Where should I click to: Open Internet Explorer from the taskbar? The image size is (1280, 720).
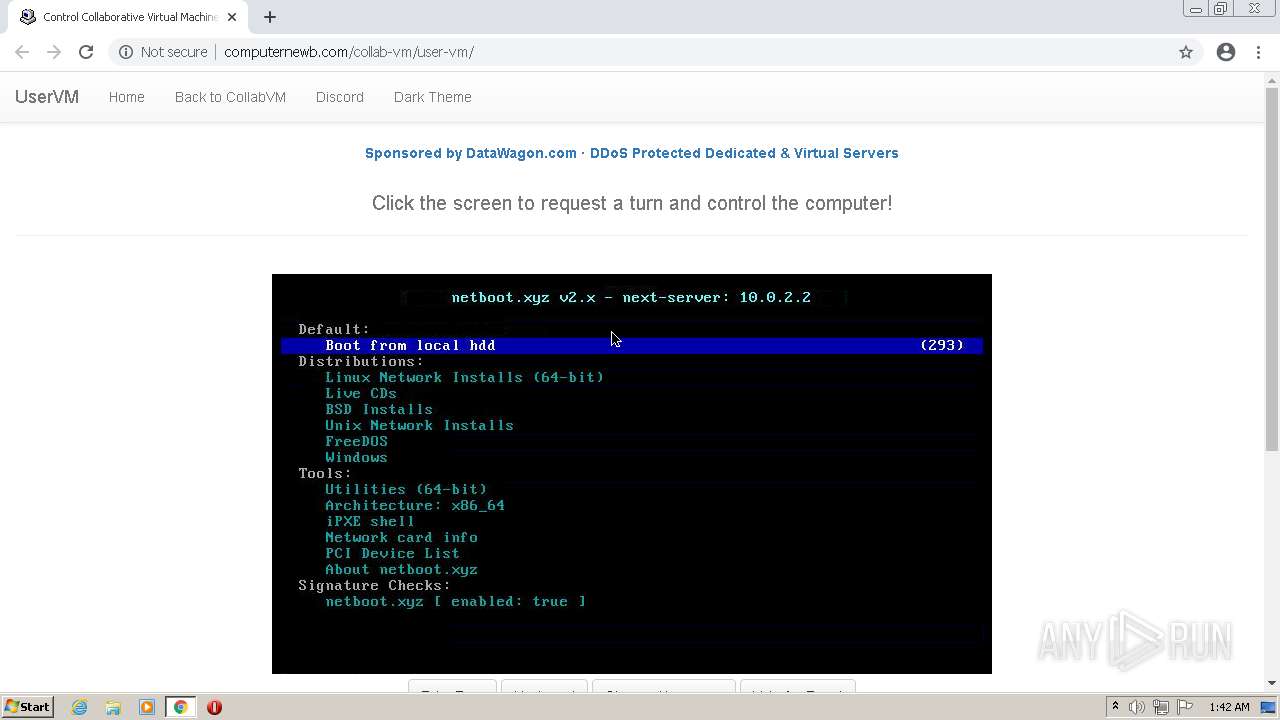79,707
